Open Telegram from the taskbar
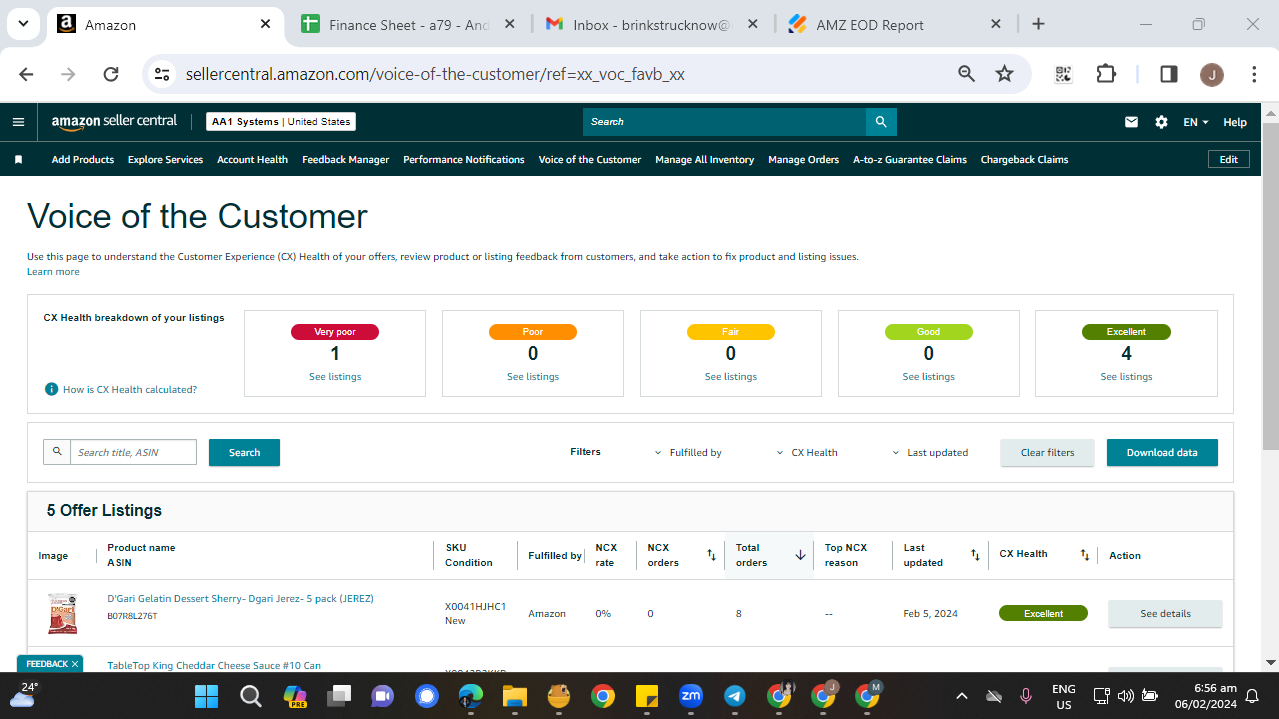This screenshot has height=719, width=1279. click(734, 696)
